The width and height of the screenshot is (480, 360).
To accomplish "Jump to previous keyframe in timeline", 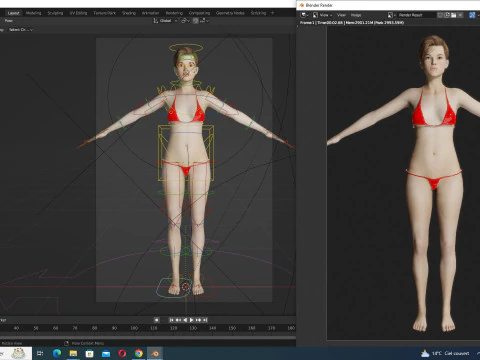I will pos(178,320).
